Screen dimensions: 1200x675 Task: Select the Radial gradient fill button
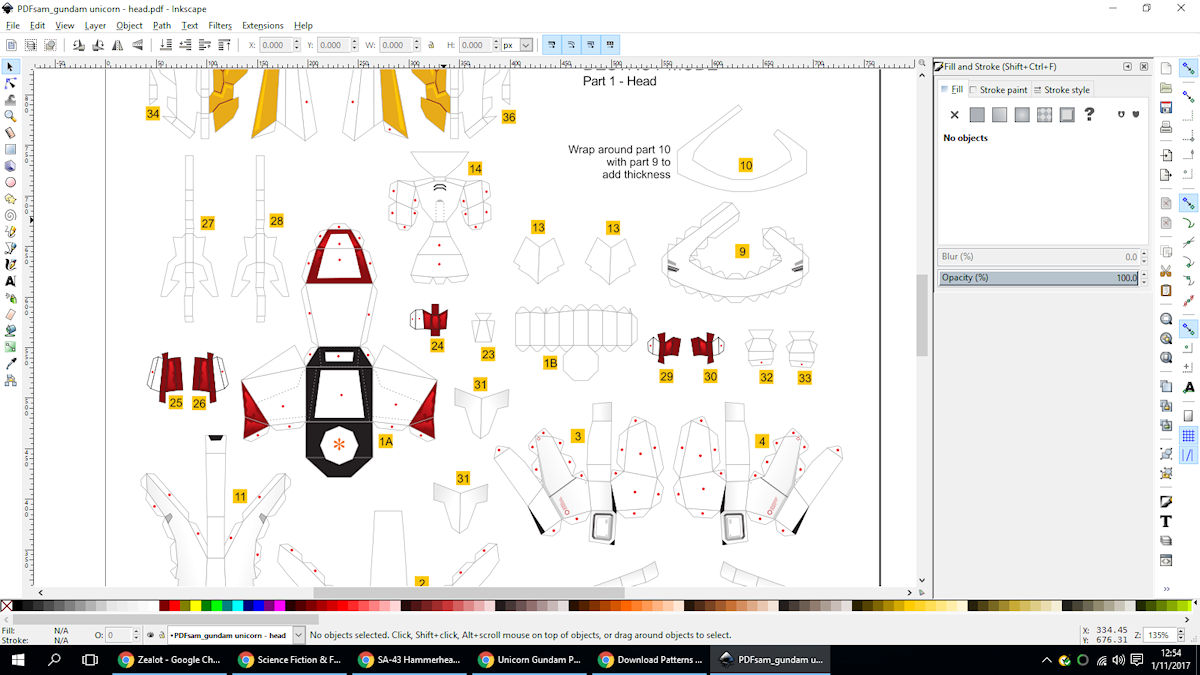1022,115
